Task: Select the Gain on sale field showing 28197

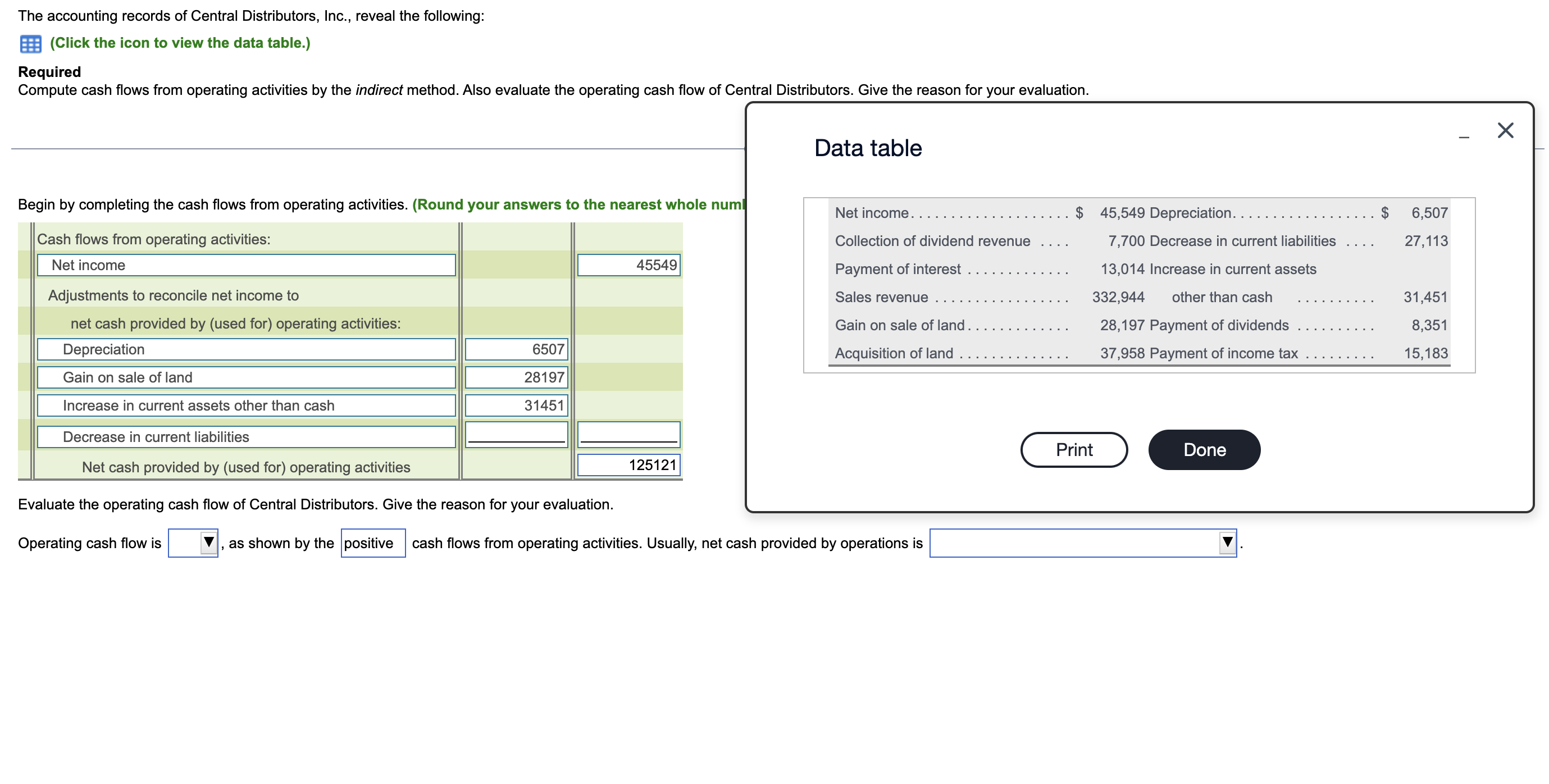Action: (516, 377)
